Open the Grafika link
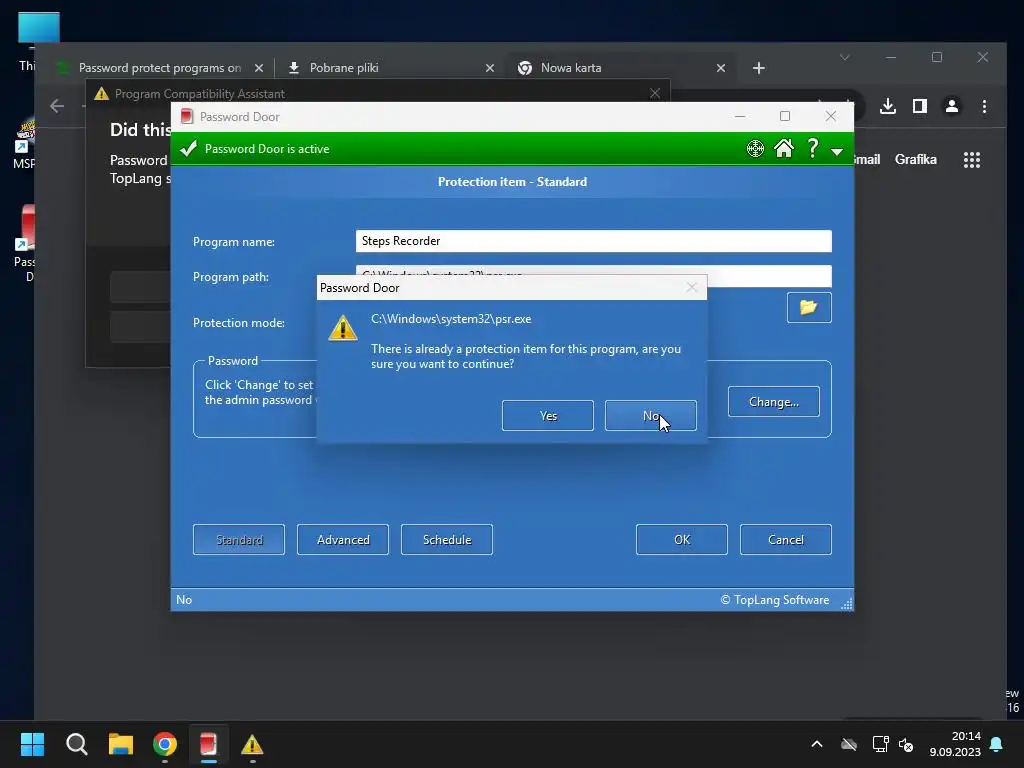 (x=916, y=159)
